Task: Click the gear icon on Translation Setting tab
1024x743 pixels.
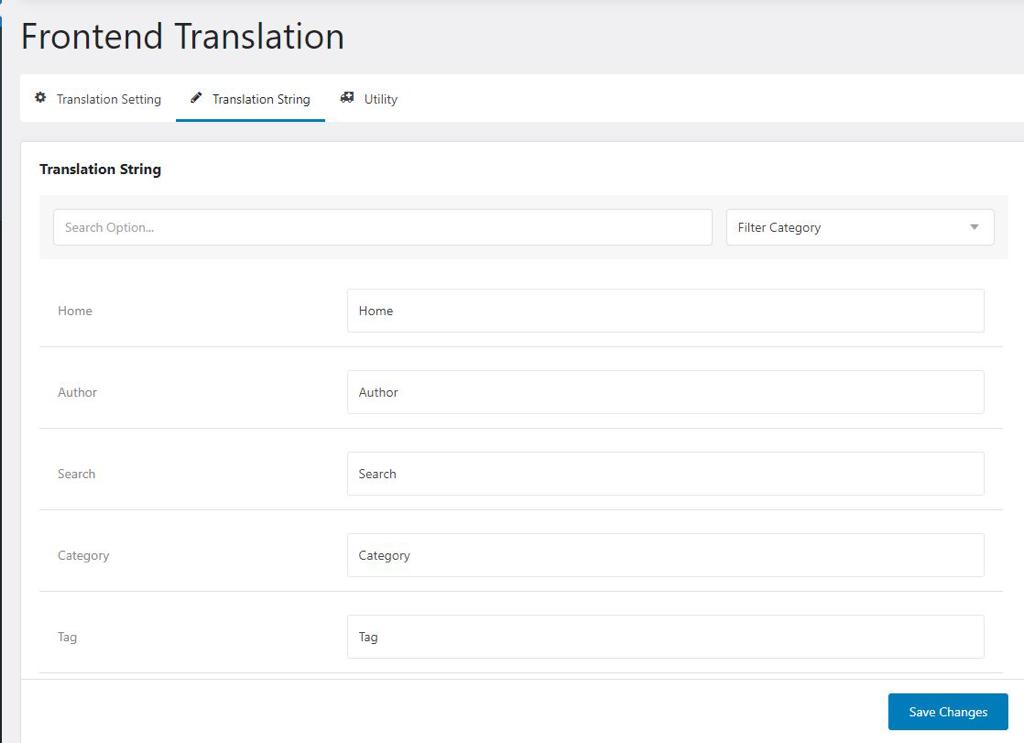Action: click(x=40, y=97)
